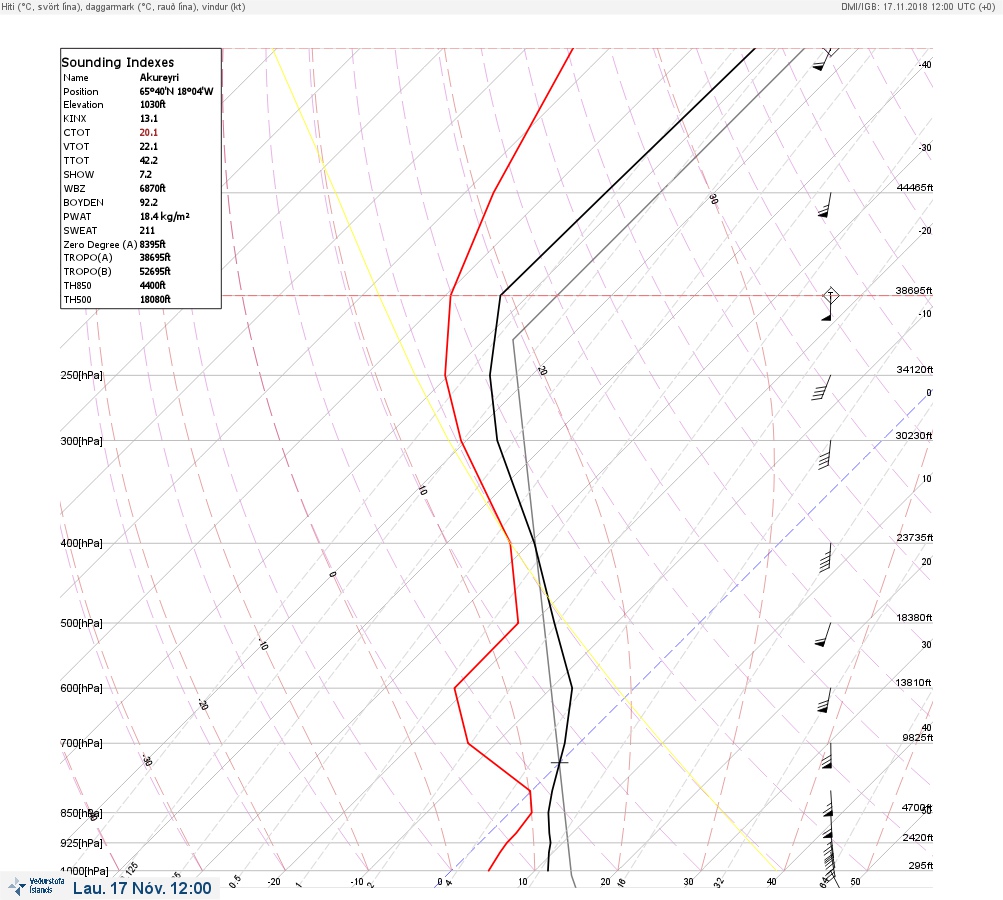Click the wind barb at 250 hPa

(x=821, y=388)
